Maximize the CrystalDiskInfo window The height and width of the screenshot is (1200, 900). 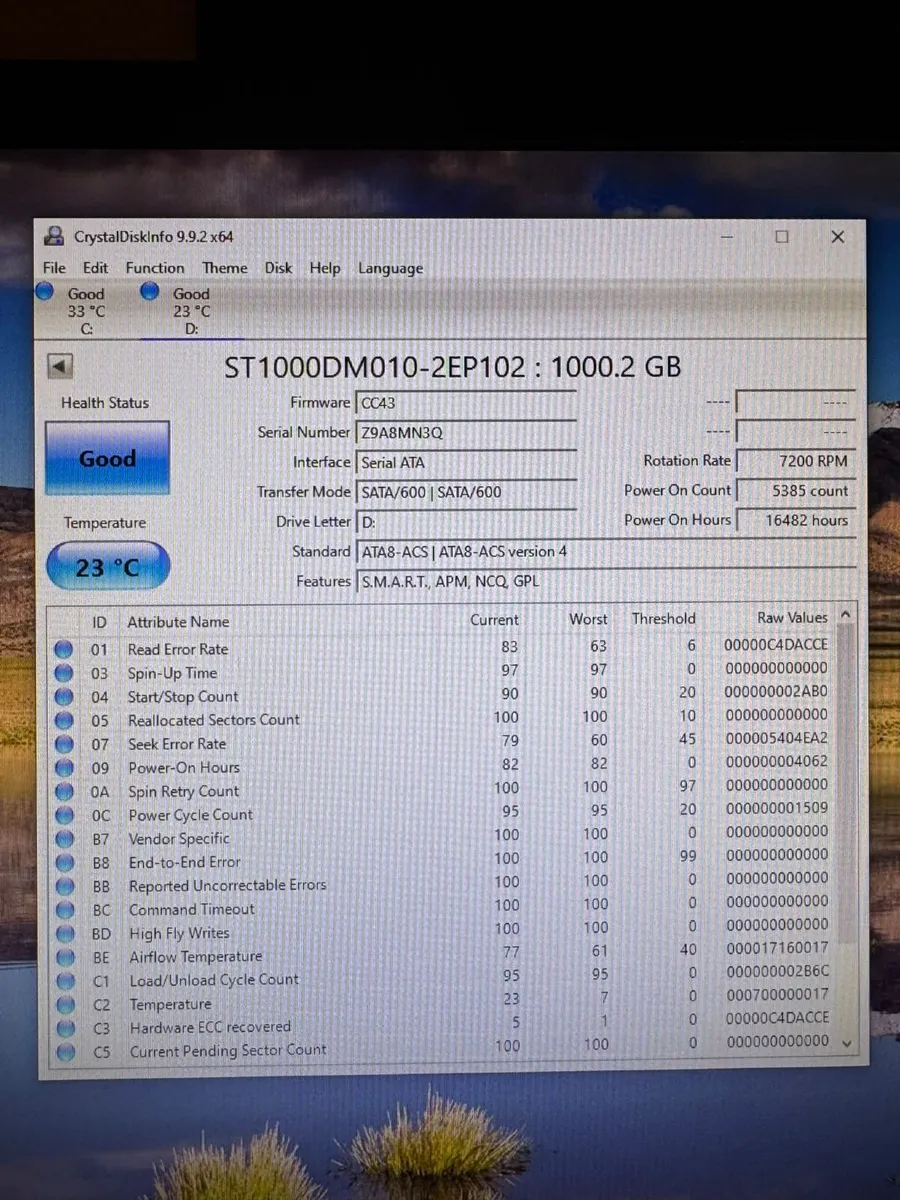[782, 237]
